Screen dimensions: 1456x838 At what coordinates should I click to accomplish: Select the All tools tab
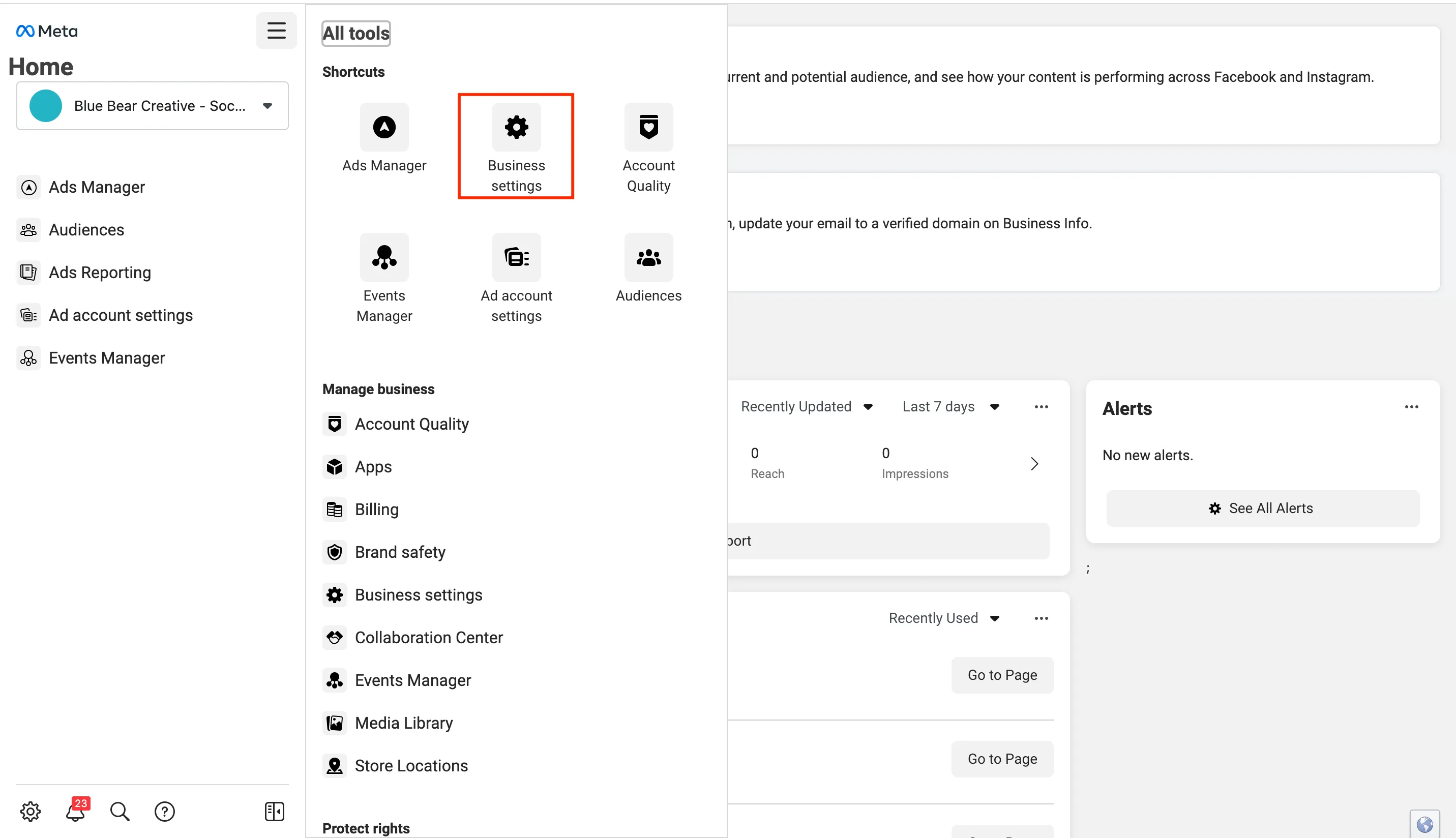(x=355, y=33)
